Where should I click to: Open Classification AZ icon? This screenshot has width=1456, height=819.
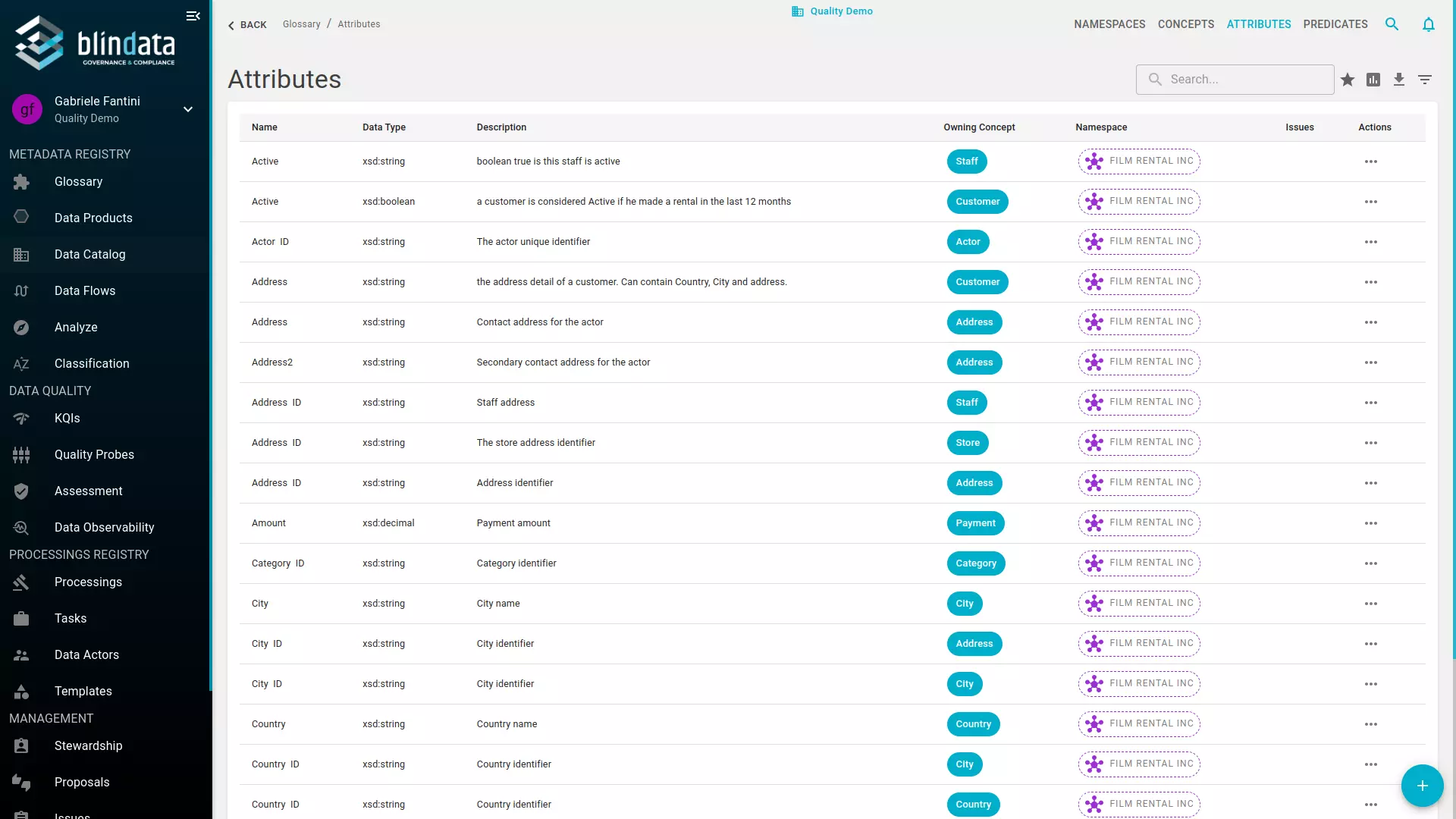[21, 364]
